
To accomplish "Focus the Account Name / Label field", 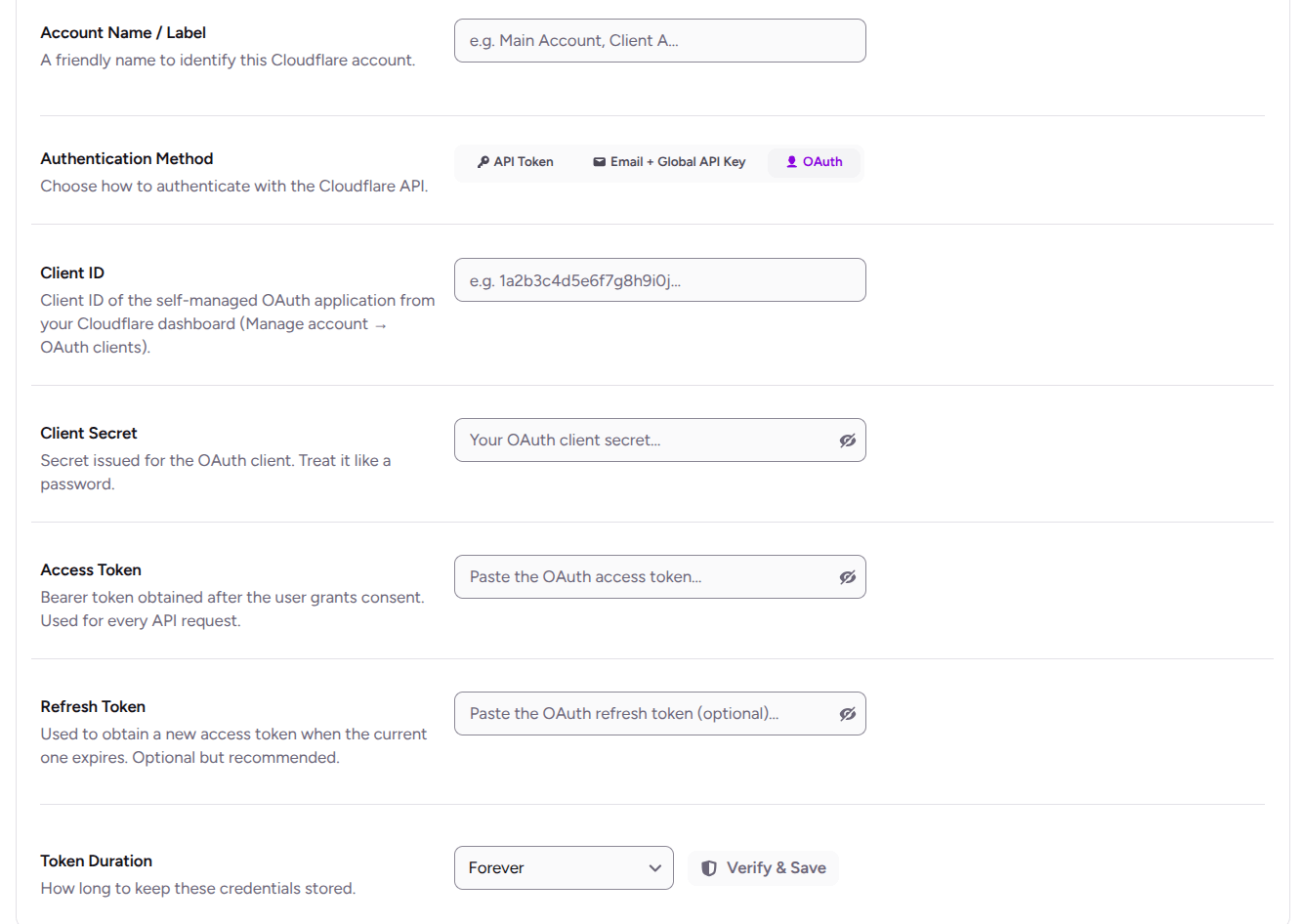I will 660,41.
